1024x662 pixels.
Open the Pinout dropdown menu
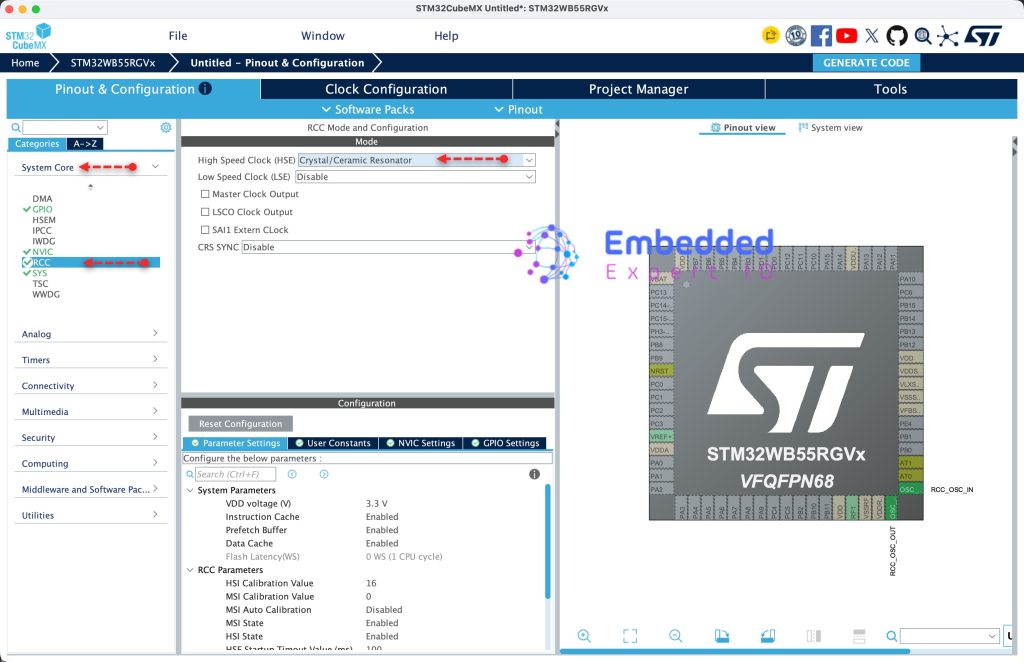[x=518, y=110]
